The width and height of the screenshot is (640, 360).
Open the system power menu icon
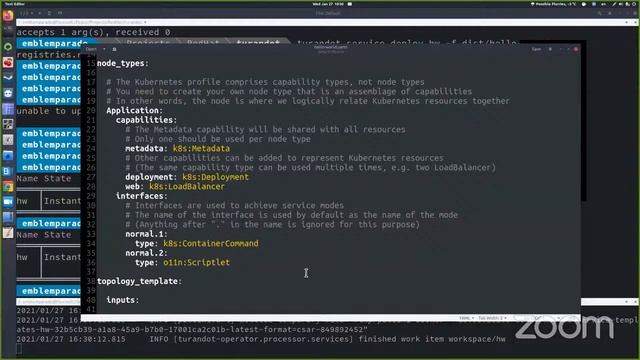point(635,4)
